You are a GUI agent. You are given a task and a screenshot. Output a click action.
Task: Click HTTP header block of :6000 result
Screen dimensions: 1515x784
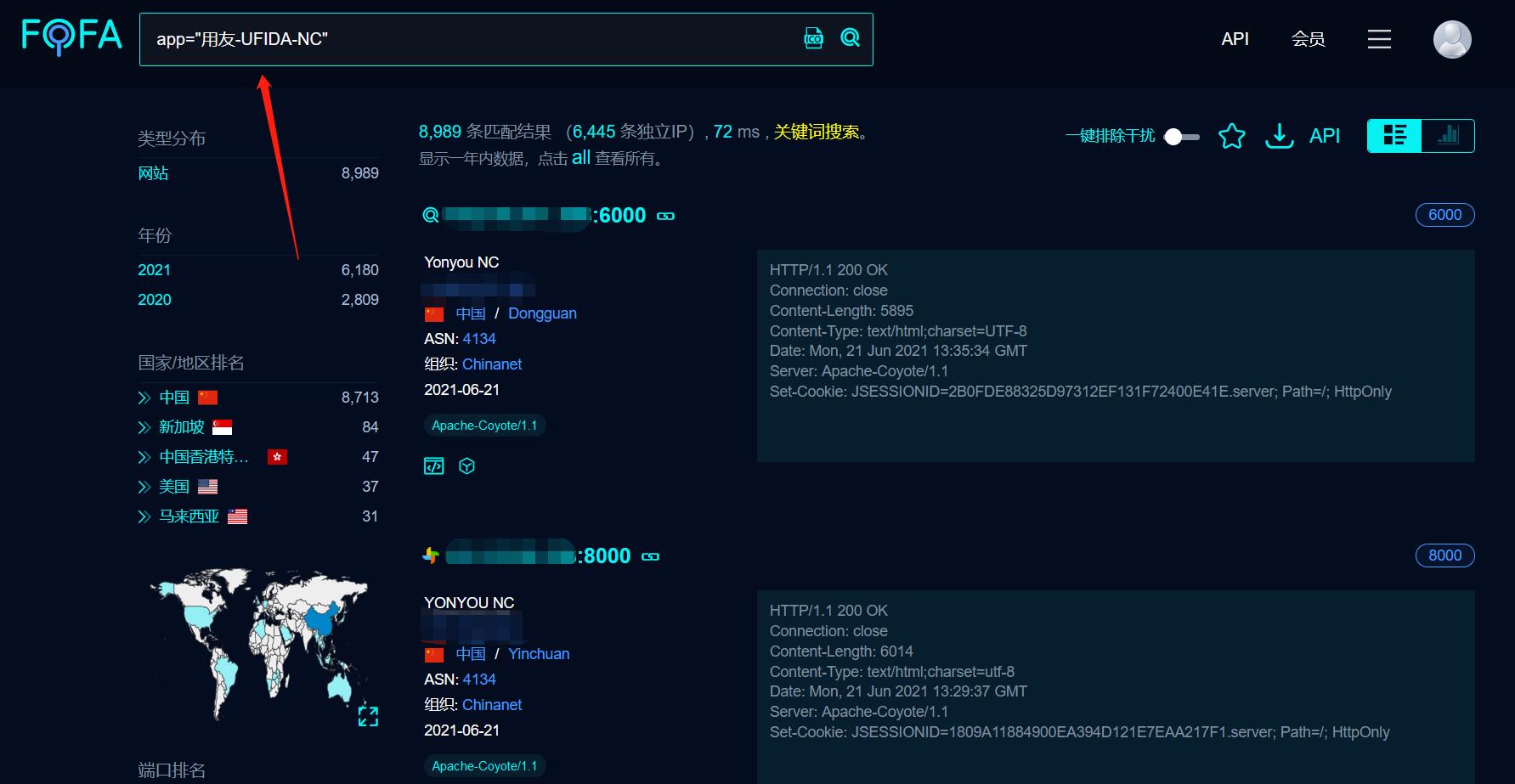tap(1116, 356)
